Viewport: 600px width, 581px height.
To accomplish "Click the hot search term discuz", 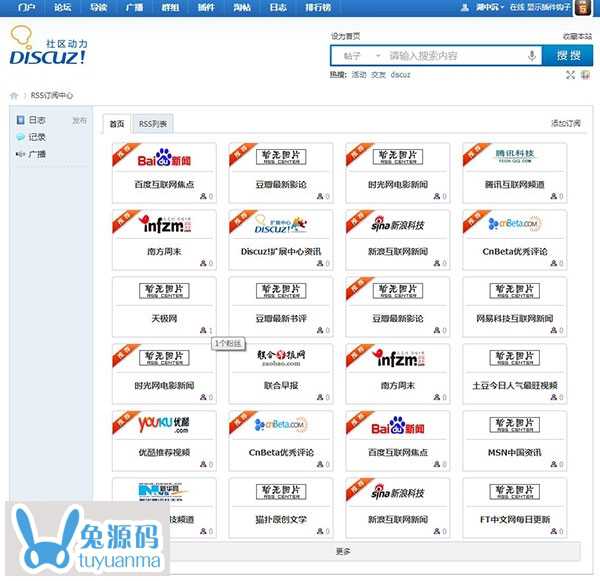I will 400,75.
